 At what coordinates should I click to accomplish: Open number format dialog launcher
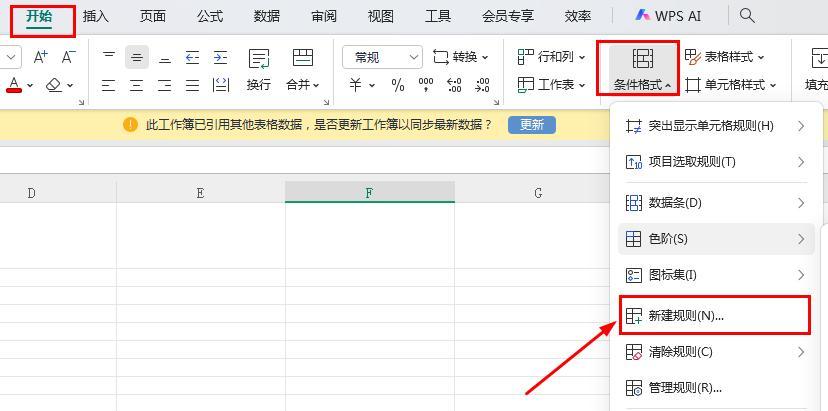(496, 102)
